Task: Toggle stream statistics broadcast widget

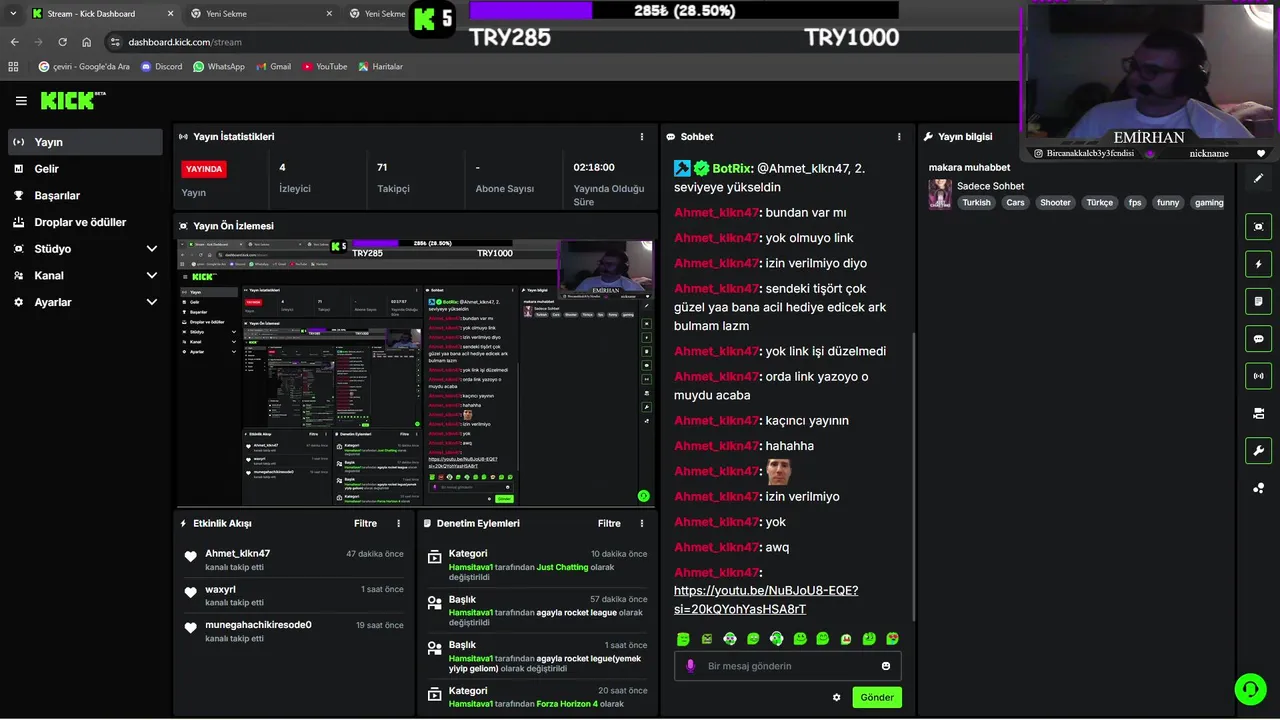Action: 1259,376
